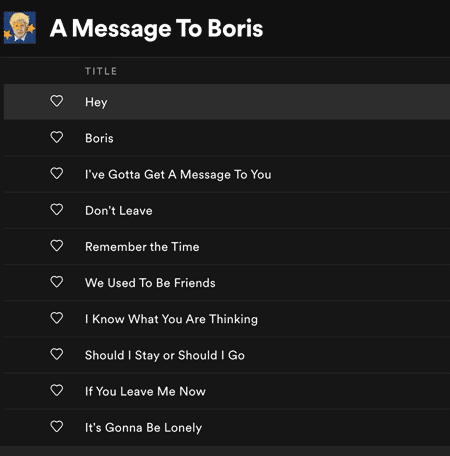Favorite "I Know What You Are Thinking" heart
The image size is (450, 456).
[x=57, y=318]
